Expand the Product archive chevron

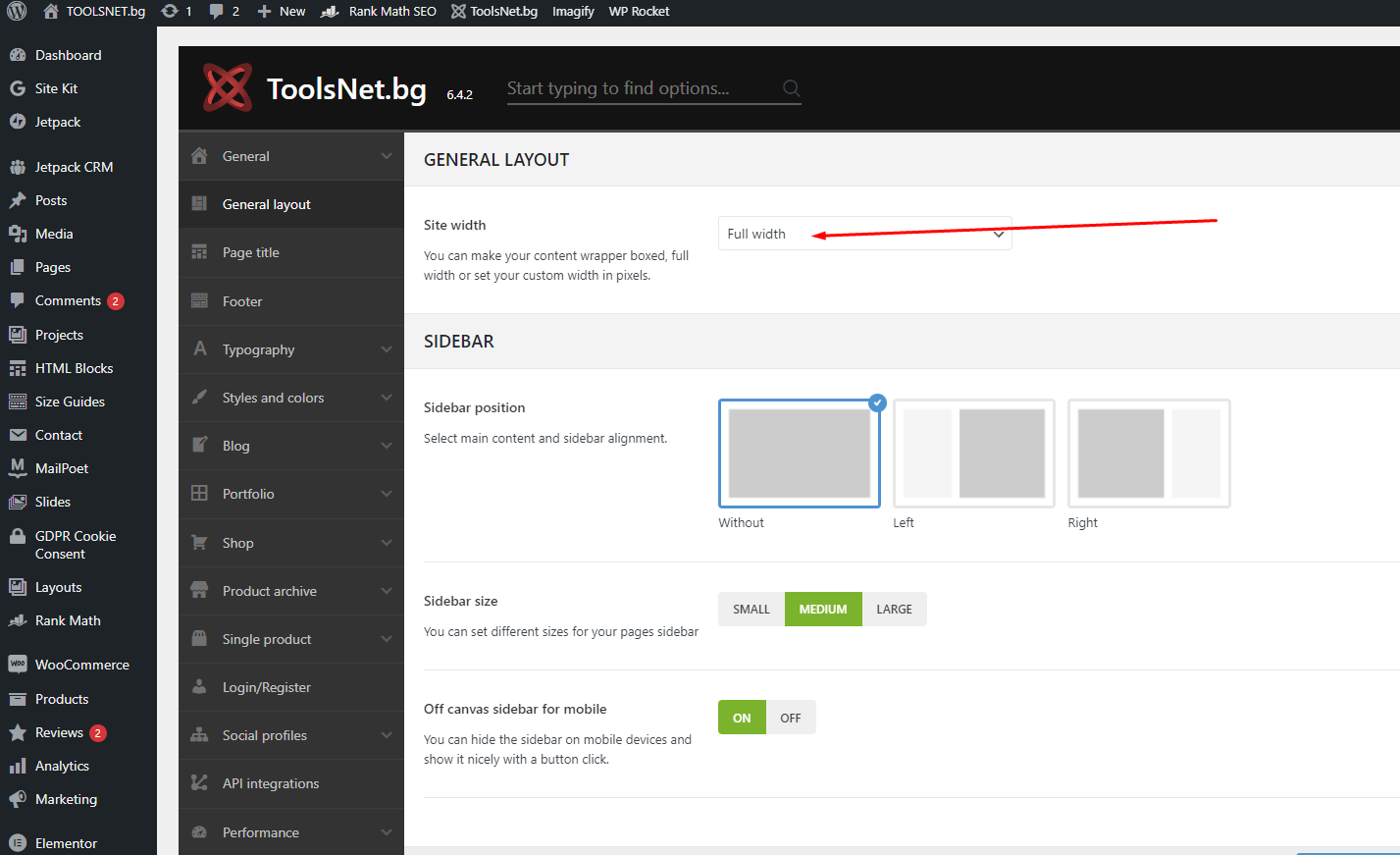387,591
